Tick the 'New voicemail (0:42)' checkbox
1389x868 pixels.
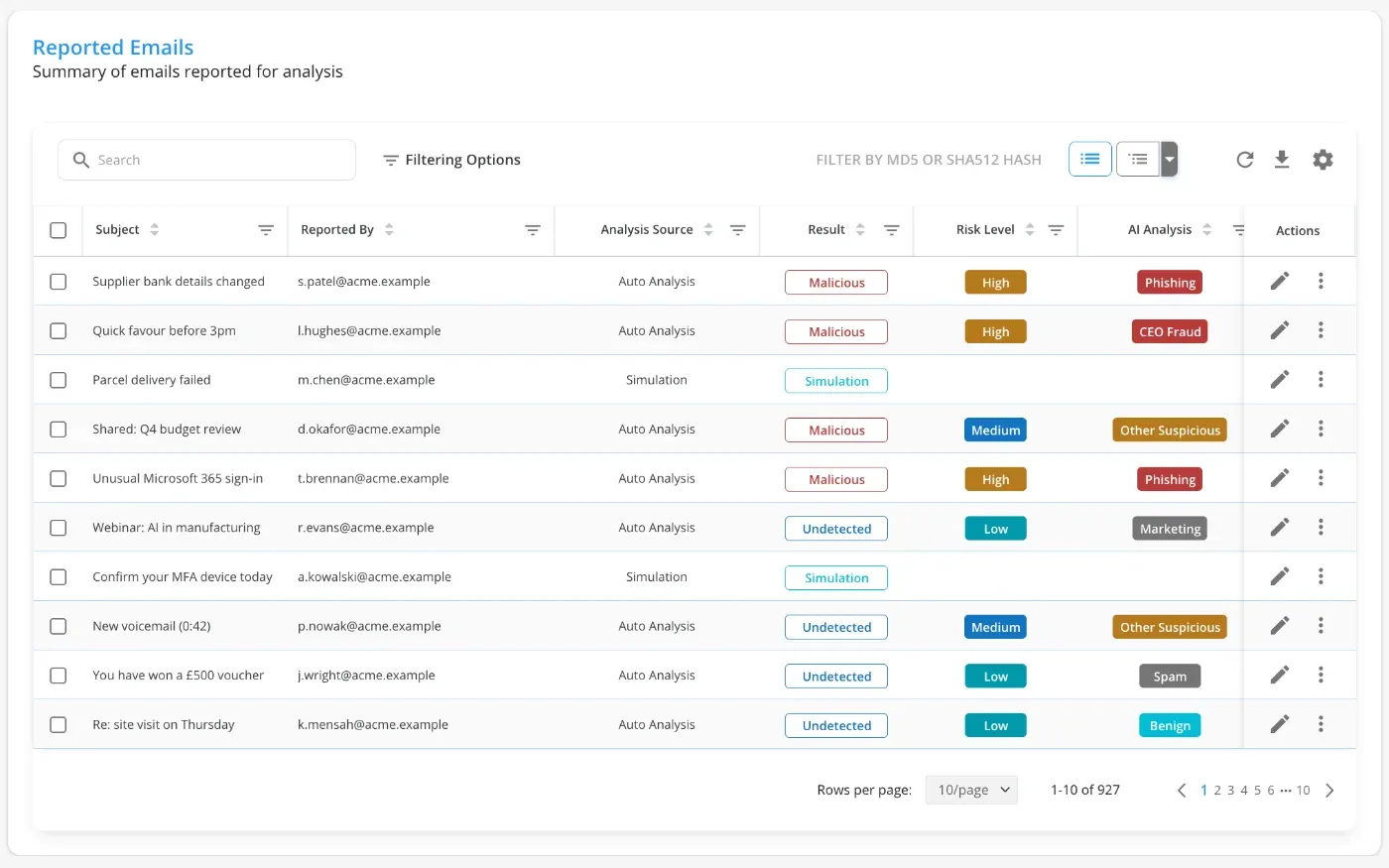click(59, 626)
